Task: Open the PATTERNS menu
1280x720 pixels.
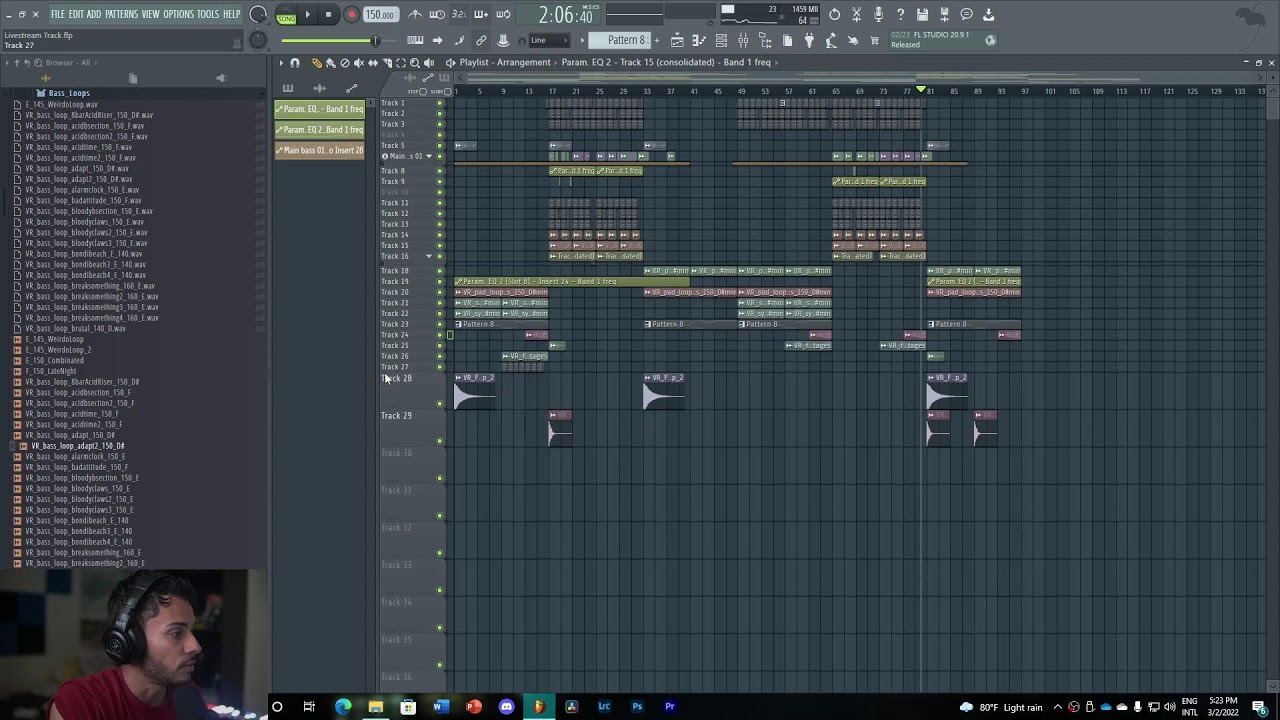Action: coord(121,14)
